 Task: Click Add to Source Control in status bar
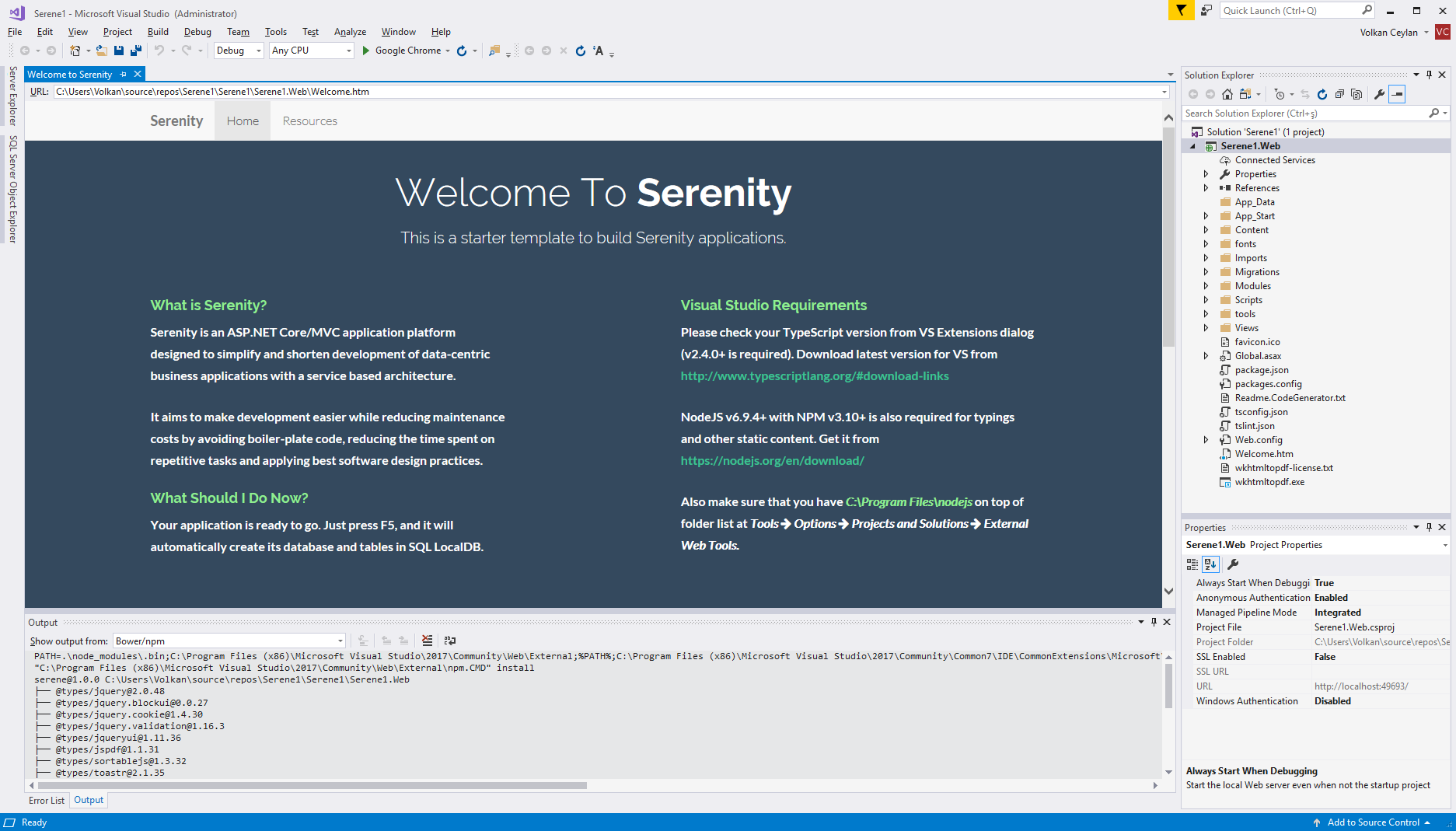[x=1373, y=822]
